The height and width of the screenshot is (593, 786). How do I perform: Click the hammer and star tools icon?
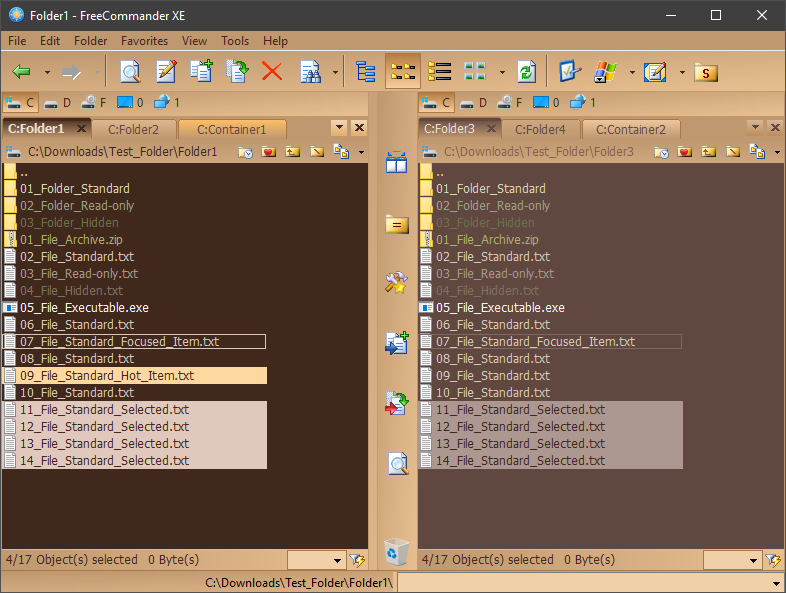(x=397, y=282)
